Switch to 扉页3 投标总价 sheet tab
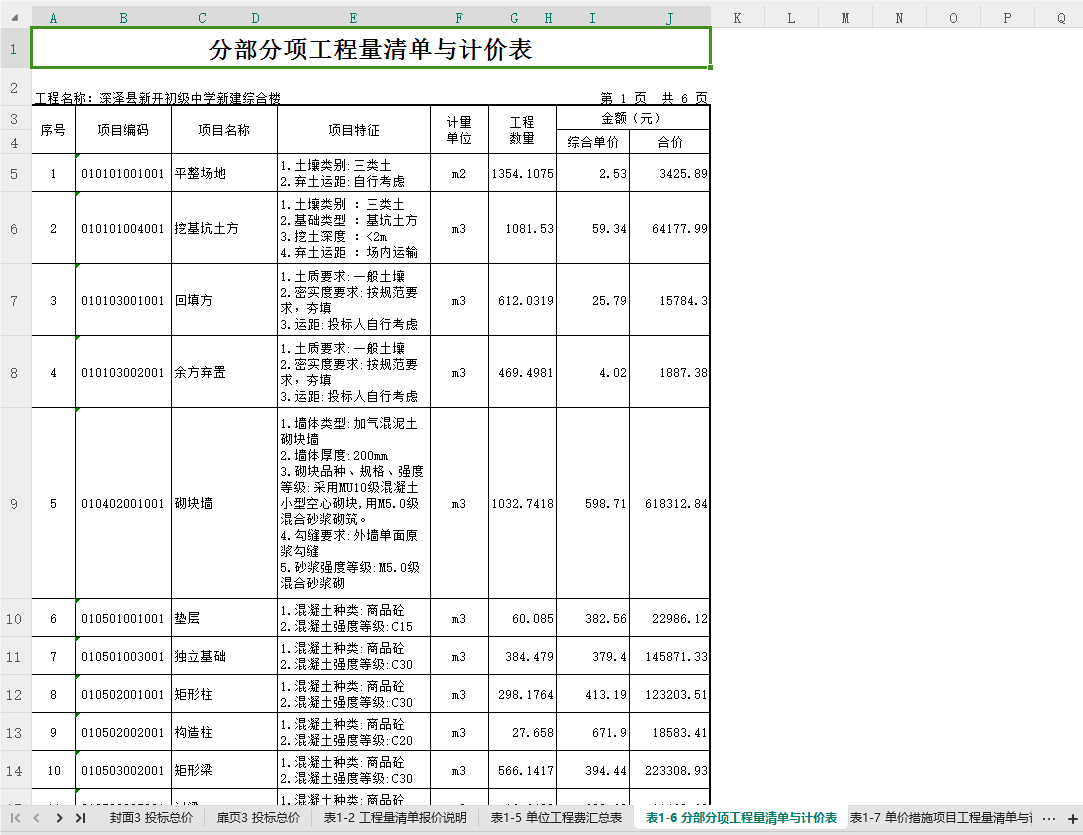The height and width of the screenshot is (835, 1083). [x=258, y=818]
